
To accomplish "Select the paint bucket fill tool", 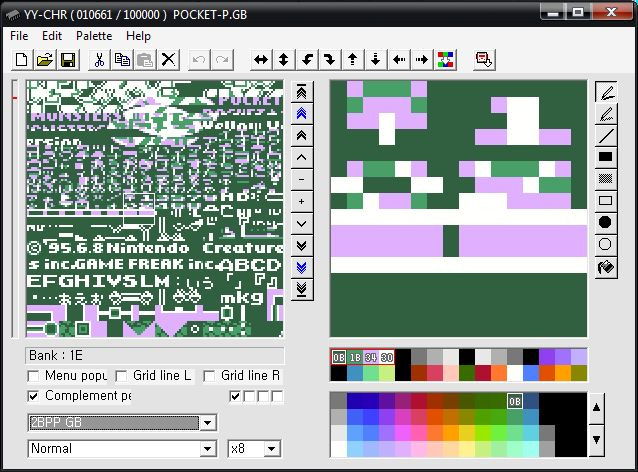I will (x=606, y=267).
